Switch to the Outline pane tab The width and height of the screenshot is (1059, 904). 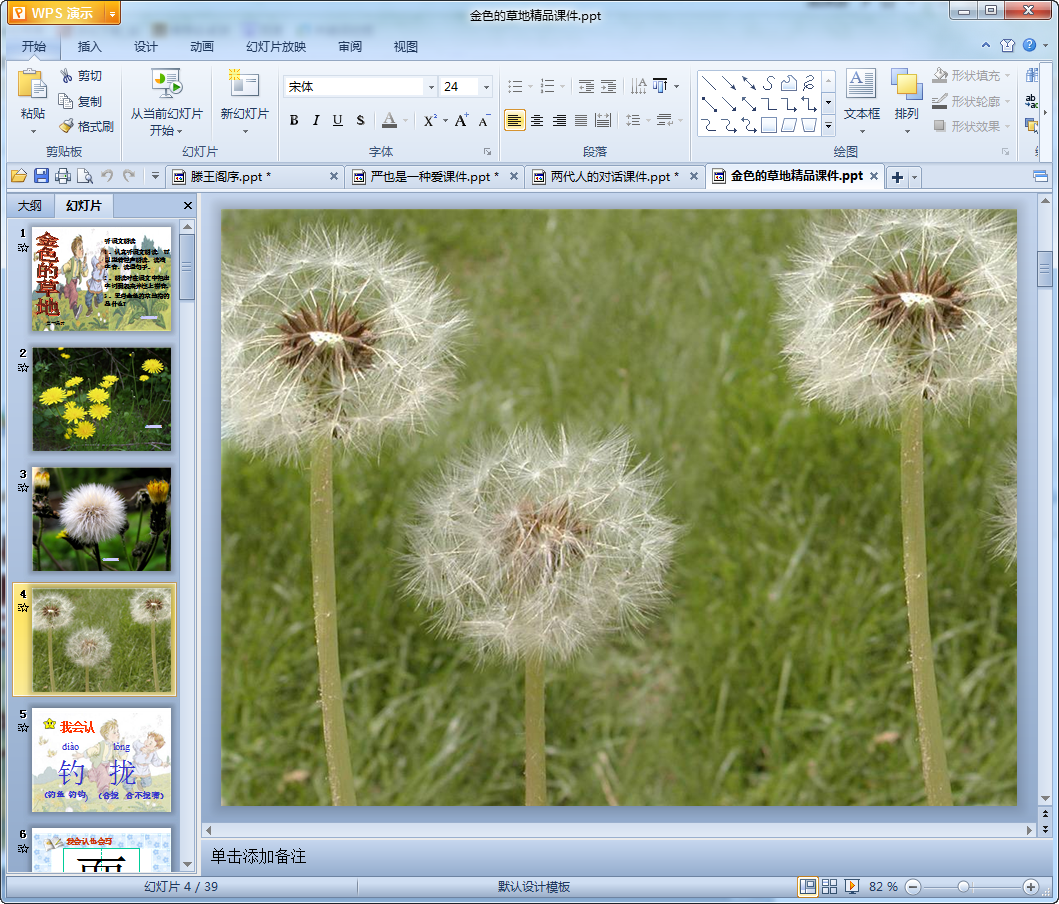(30, 205)
